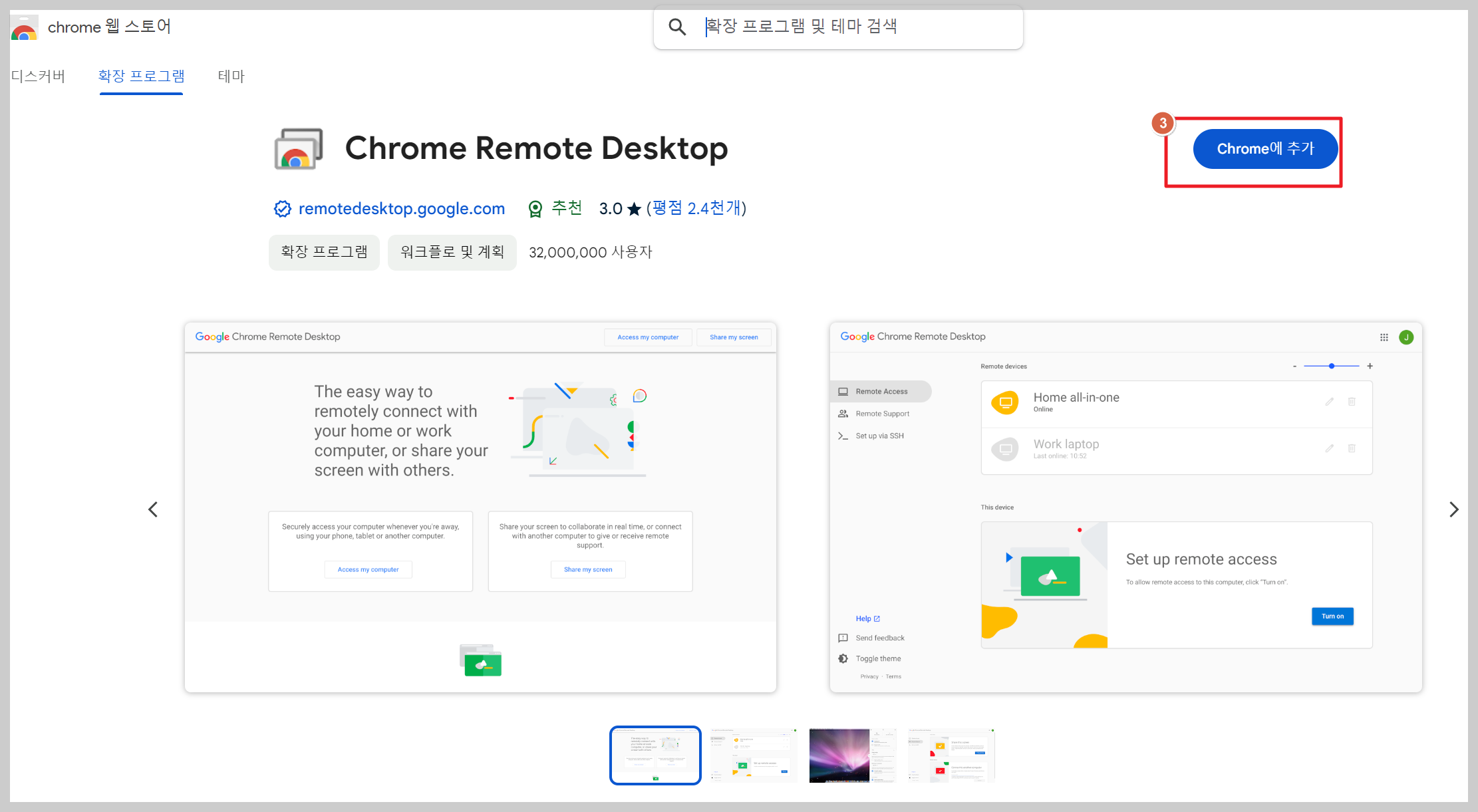Screen dimensions: 1478x812
Task: Click the search magnifier icon
Action: (x=677, y=27)
